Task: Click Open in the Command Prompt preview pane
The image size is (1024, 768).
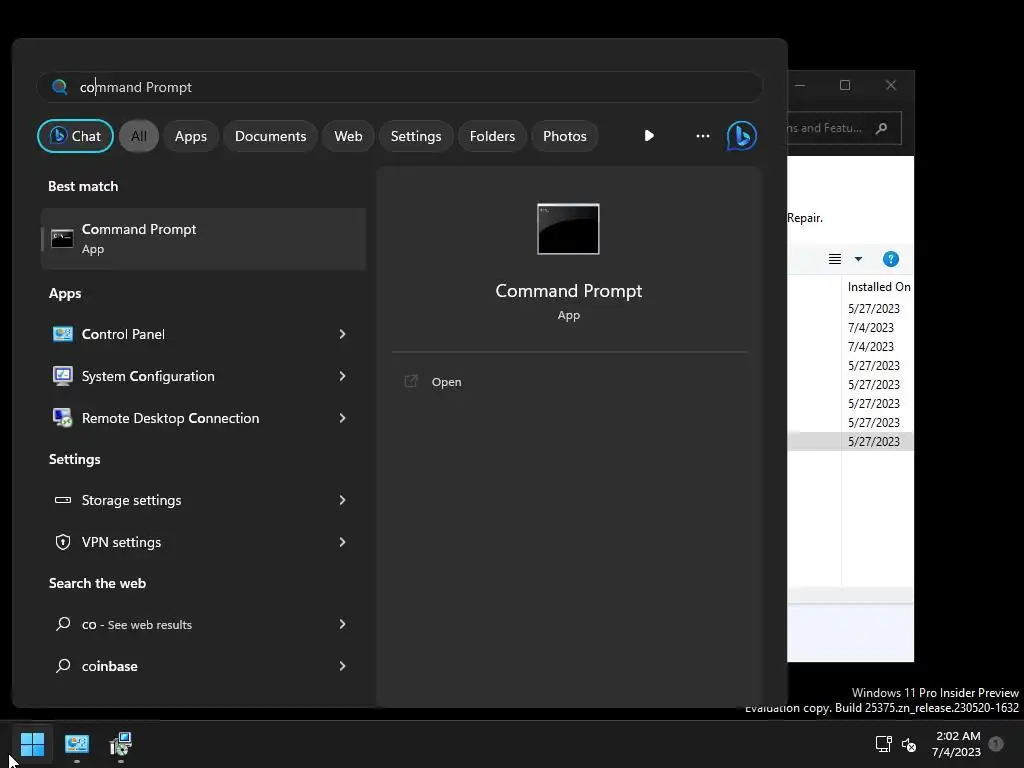Action: click(446, 382)
